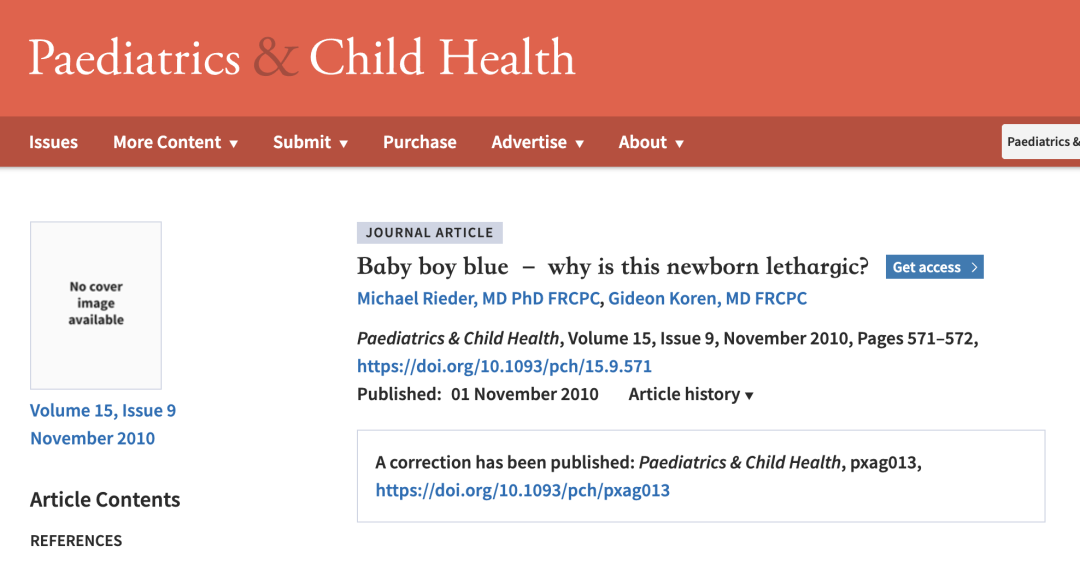The image size is (1080, 563).
Task: Click the Get access arrow chevron
Action: point(975,267)
